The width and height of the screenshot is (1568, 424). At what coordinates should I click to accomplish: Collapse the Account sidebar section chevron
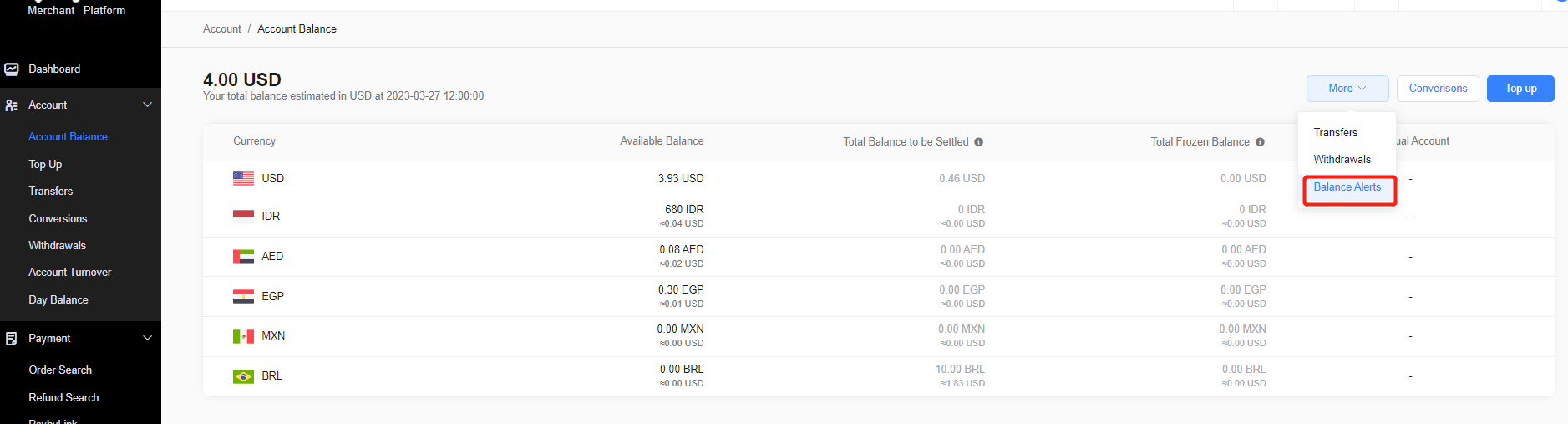[x=148, y=105]
